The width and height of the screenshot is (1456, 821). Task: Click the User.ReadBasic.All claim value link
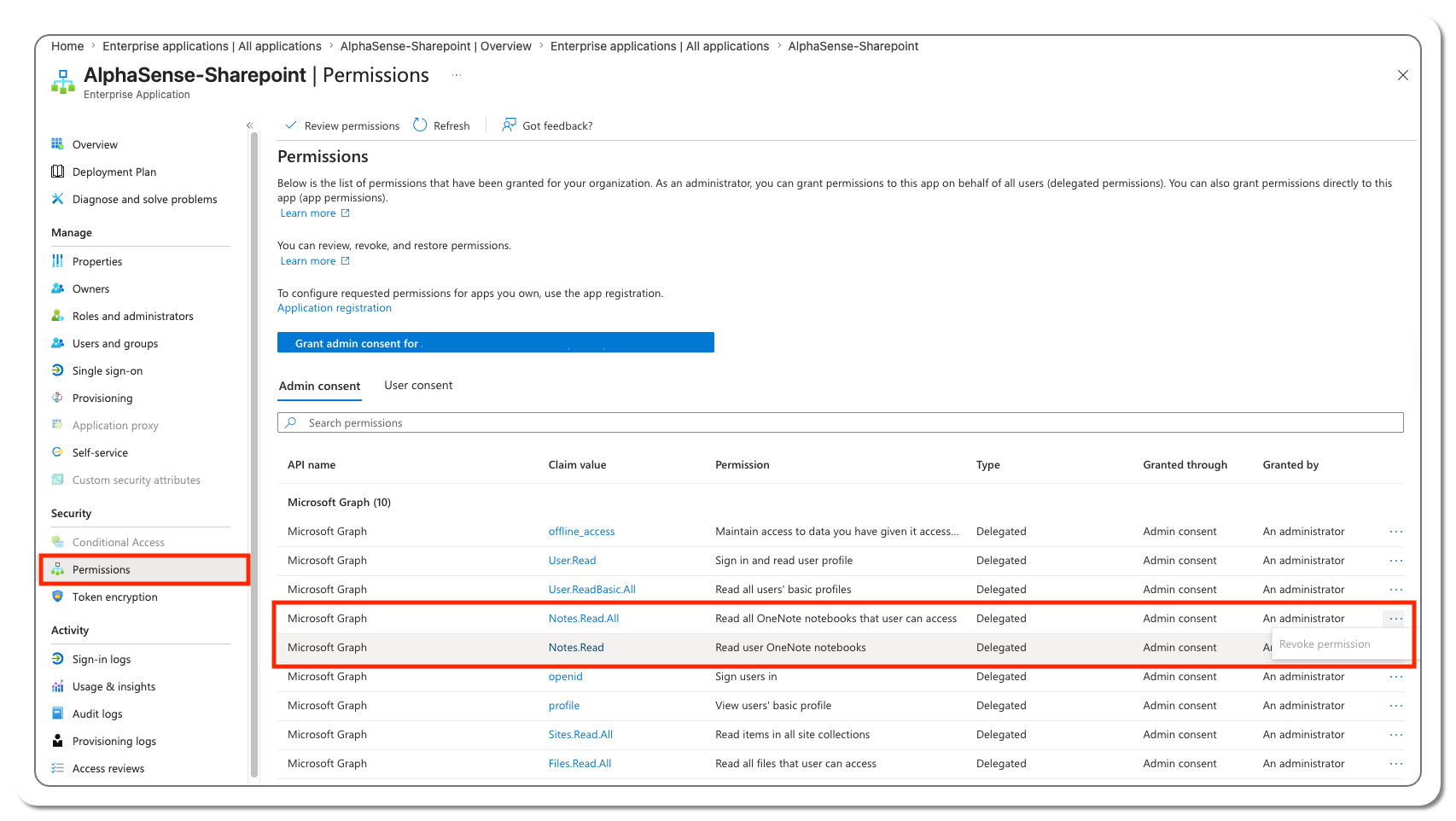(592, 590)
